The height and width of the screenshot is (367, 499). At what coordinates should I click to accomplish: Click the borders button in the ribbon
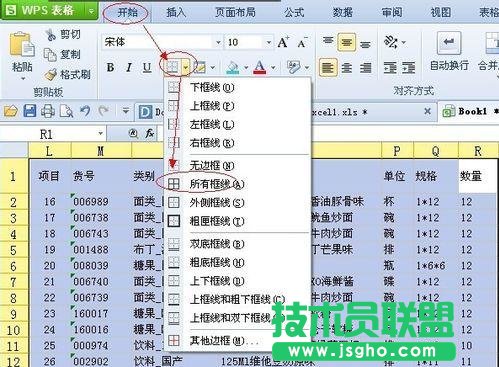173,68
